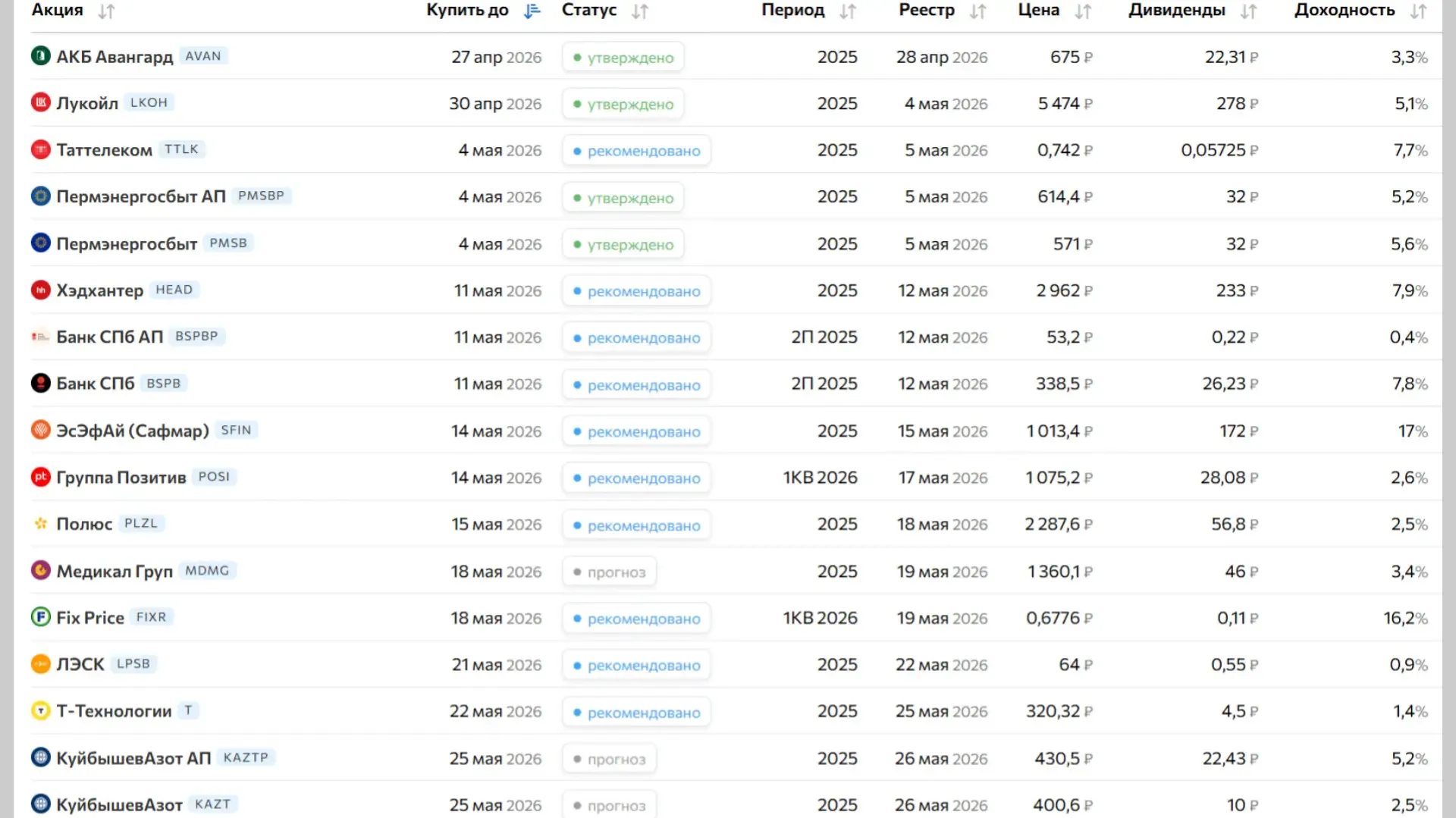Click the Купить до sort icon
Screen dimensions: 1456x818
click(x=532, y=11)
